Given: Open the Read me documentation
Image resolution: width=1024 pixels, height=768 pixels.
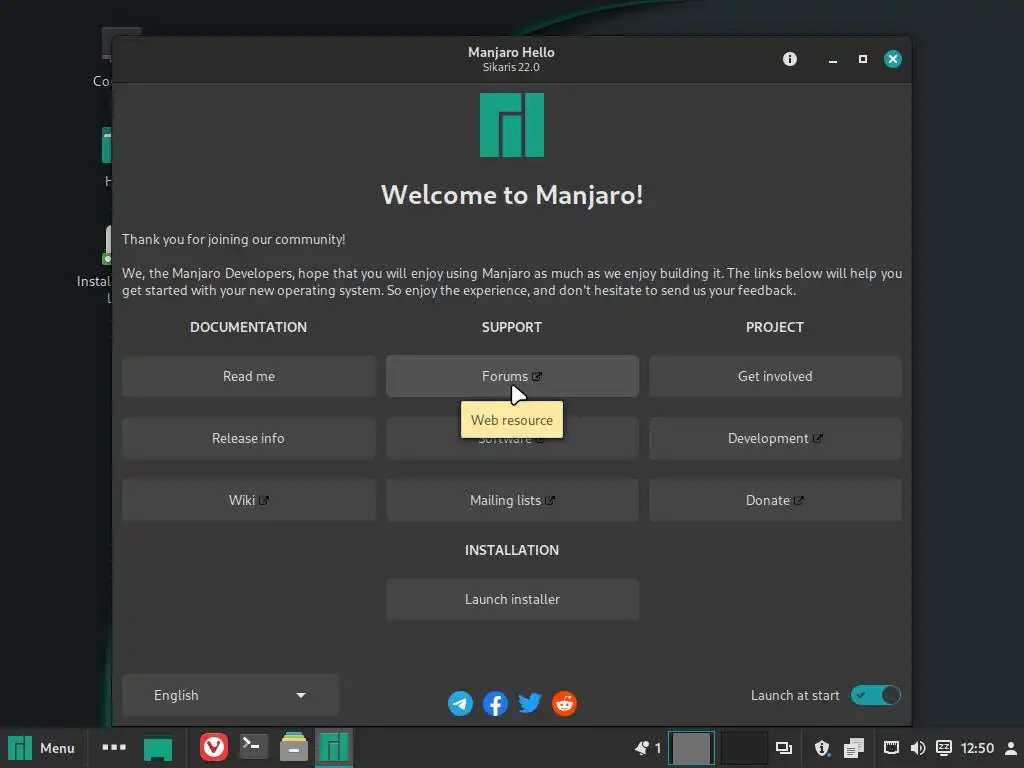Looking at the screenshot, I should click(x=249, y=376).
